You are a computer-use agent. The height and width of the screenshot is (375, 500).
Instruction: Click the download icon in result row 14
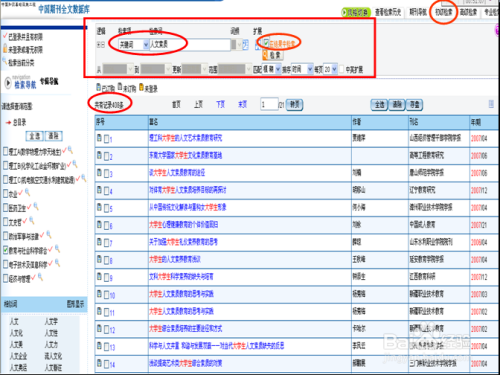tap(99, 363)
